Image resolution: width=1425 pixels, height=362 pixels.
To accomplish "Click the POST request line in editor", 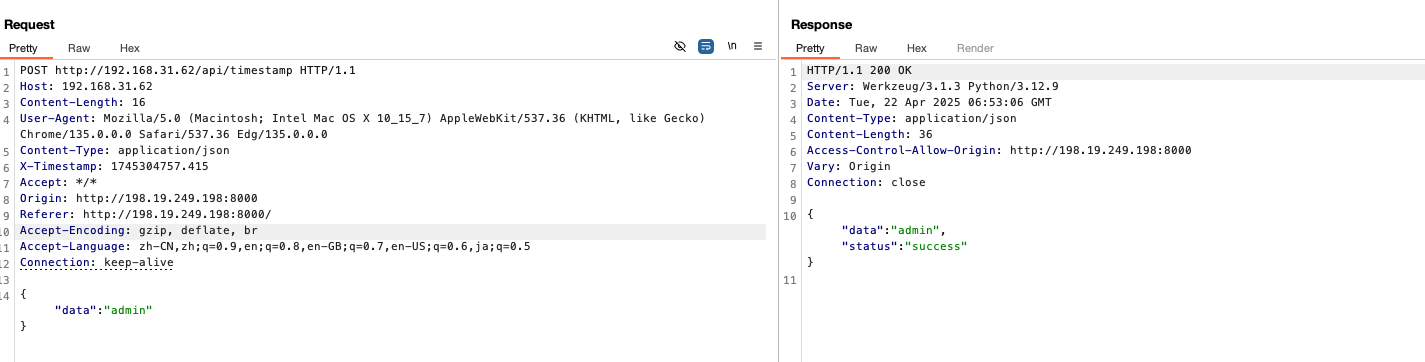I will point(188,71).
